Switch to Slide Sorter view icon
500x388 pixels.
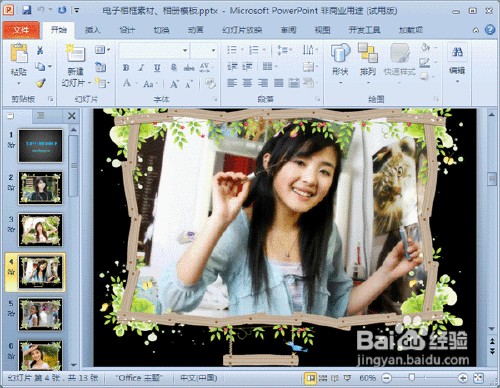[323, 378]
